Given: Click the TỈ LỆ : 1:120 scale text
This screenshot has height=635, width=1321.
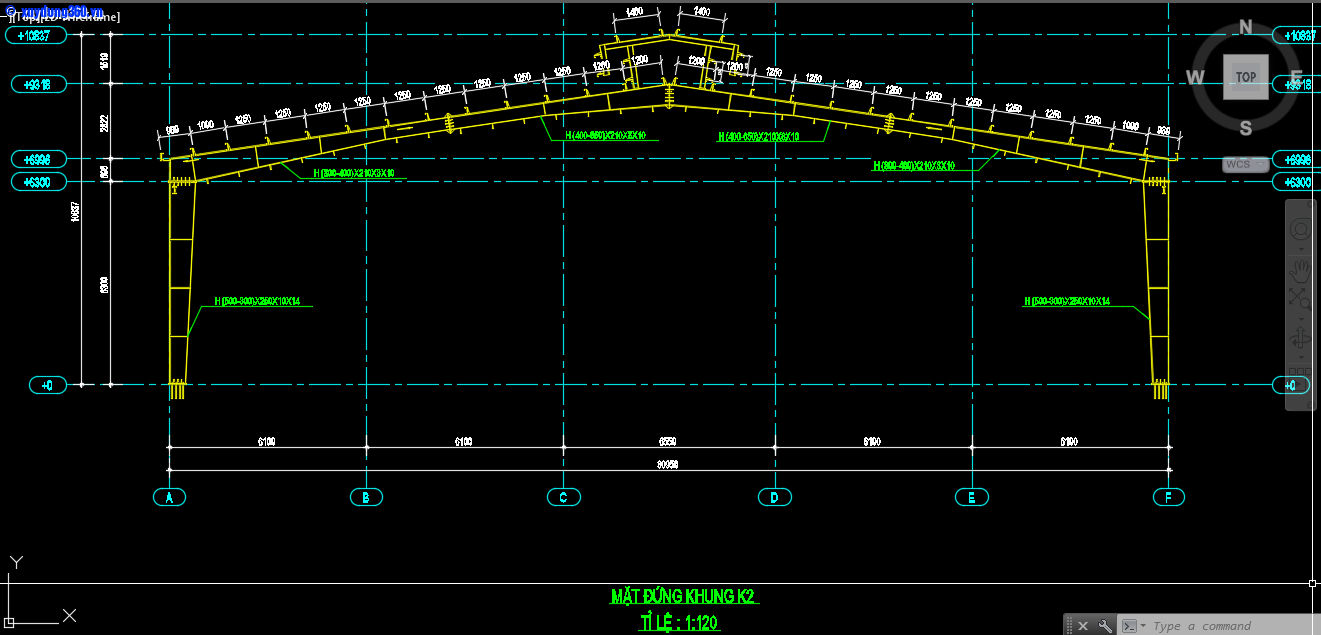Looking at the screenshot, I should pos(680,623).
